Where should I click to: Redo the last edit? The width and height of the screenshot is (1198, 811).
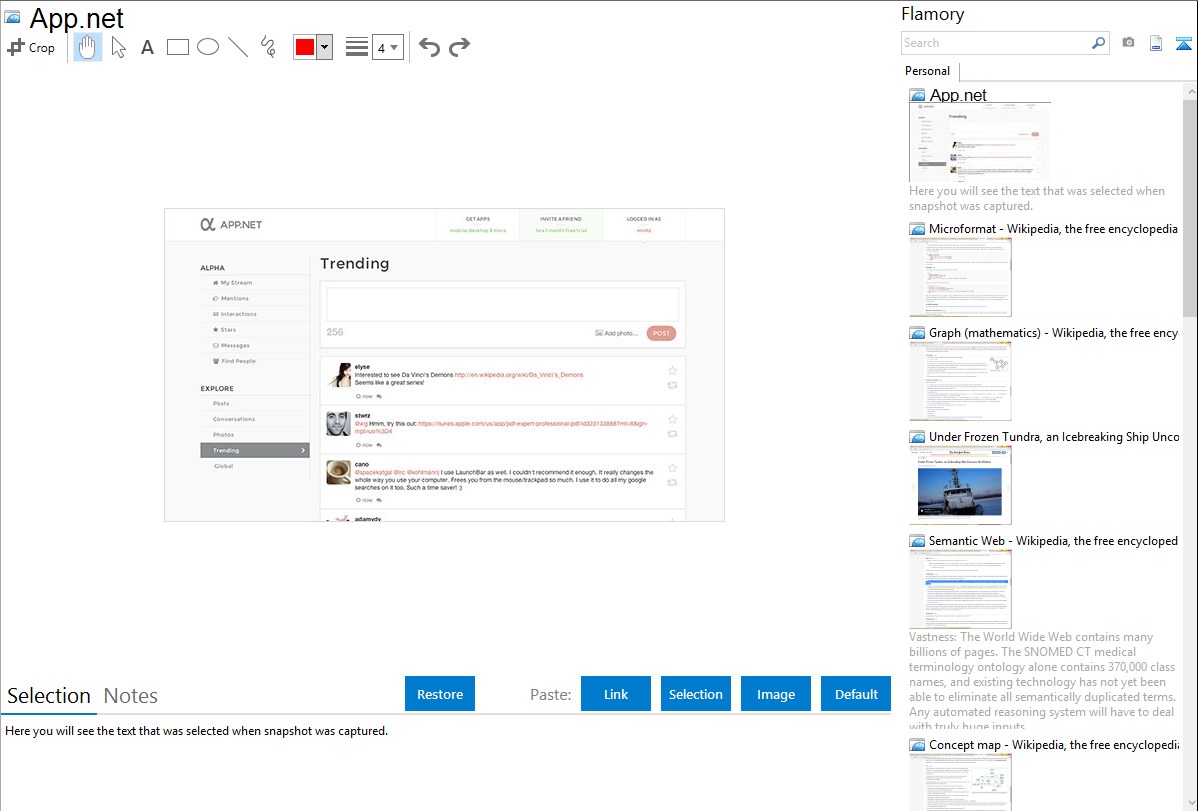pyautogui.click(x=459, y=47)
